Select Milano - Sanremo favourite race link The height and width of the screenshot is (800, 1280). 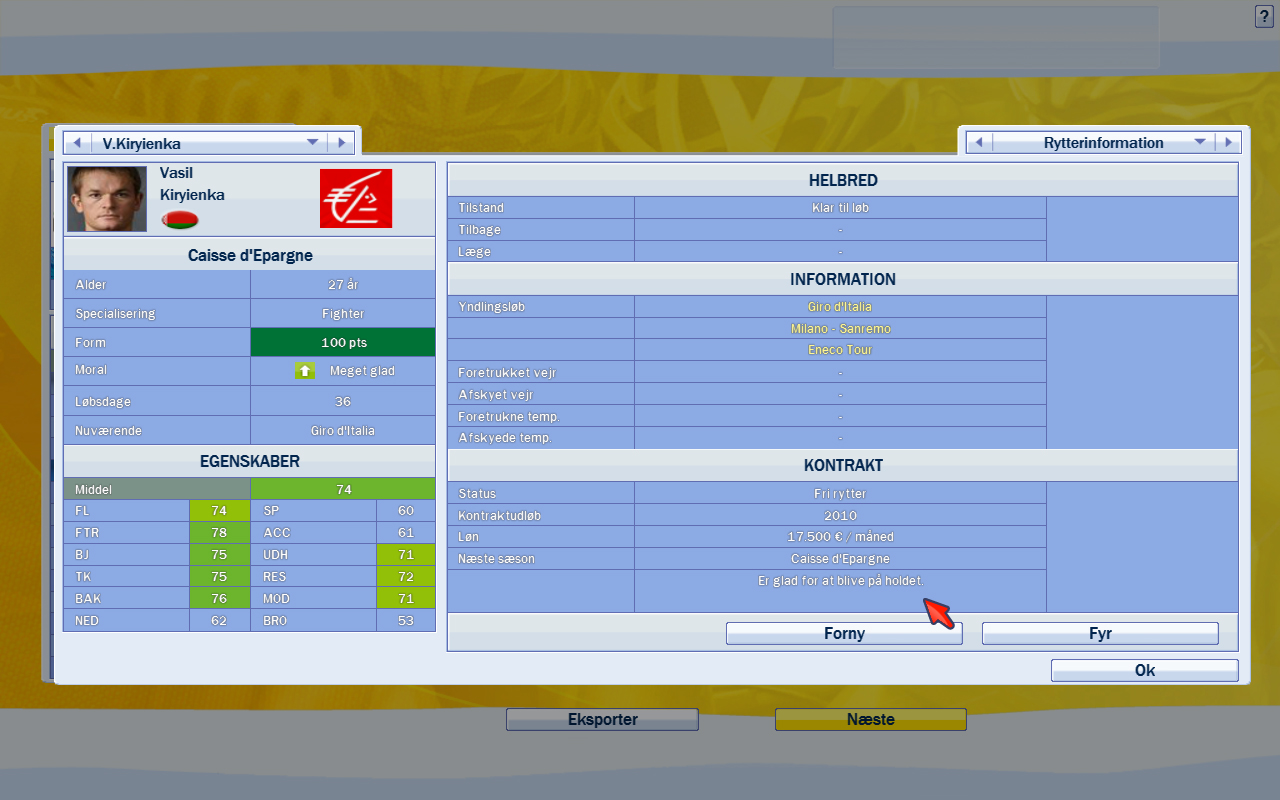839,329
